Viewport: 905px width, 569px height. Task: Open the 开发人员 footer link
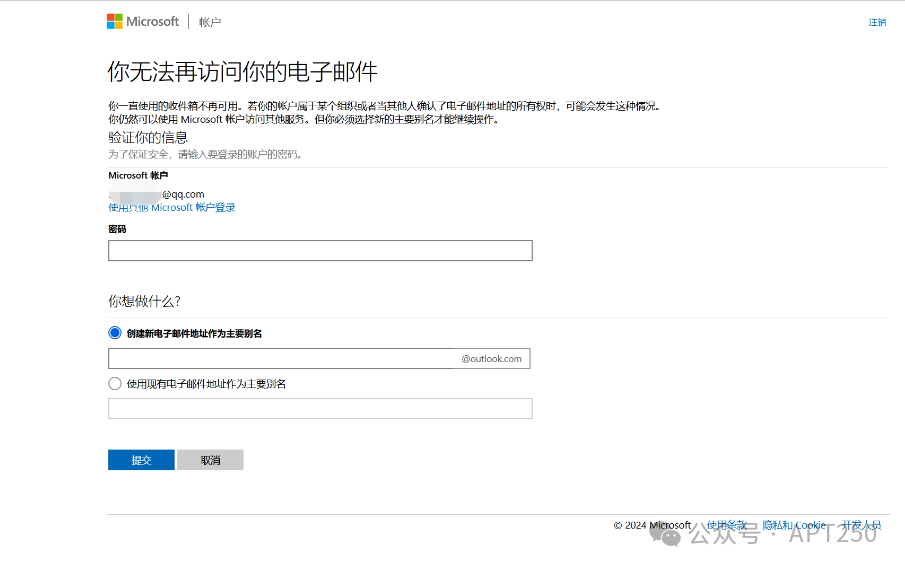pos(861,525)
